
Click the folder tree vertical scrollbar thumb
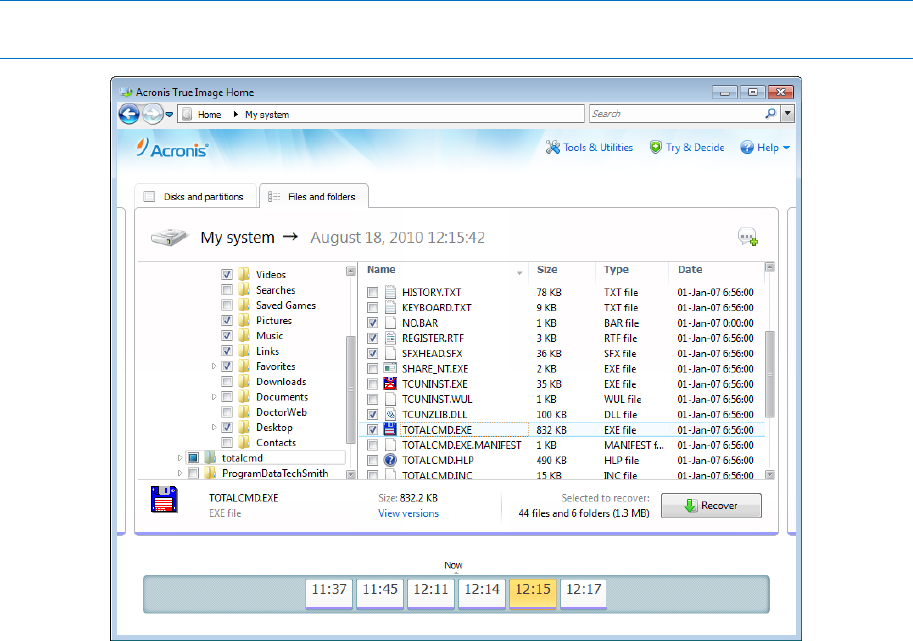point(351,389)
